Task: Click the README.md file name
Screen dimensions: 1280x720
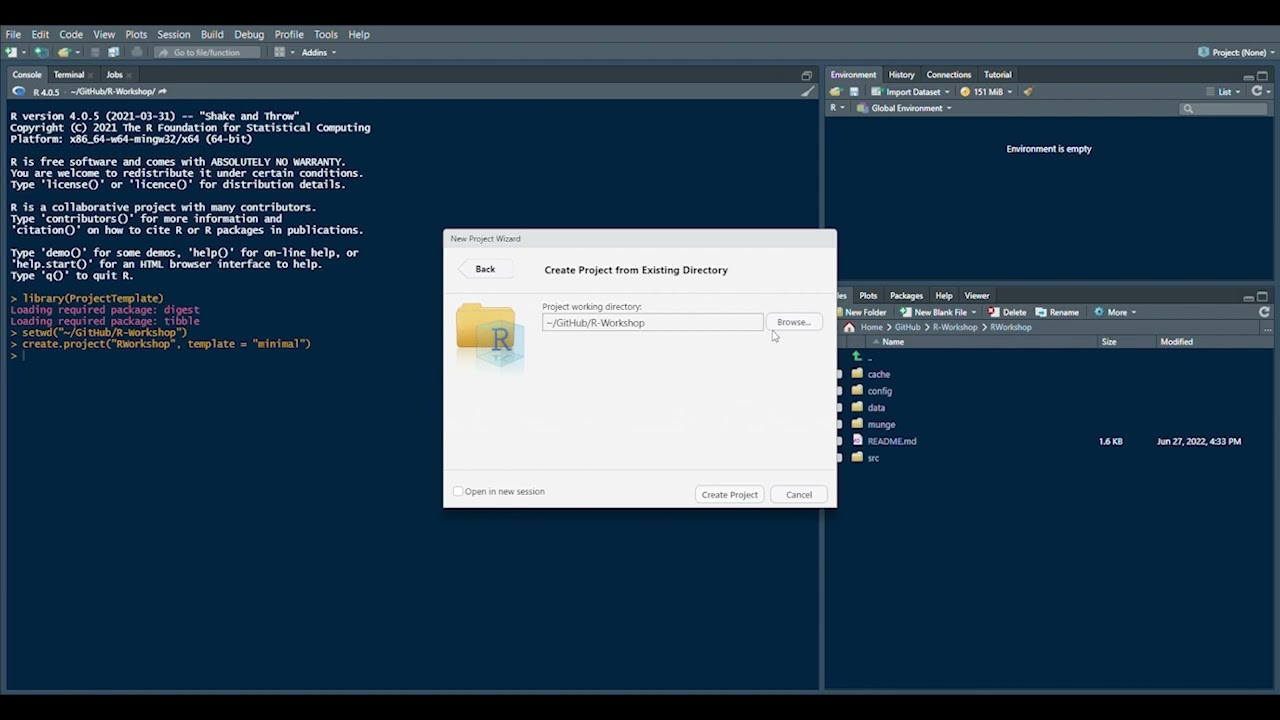Action: pos(892,441)
